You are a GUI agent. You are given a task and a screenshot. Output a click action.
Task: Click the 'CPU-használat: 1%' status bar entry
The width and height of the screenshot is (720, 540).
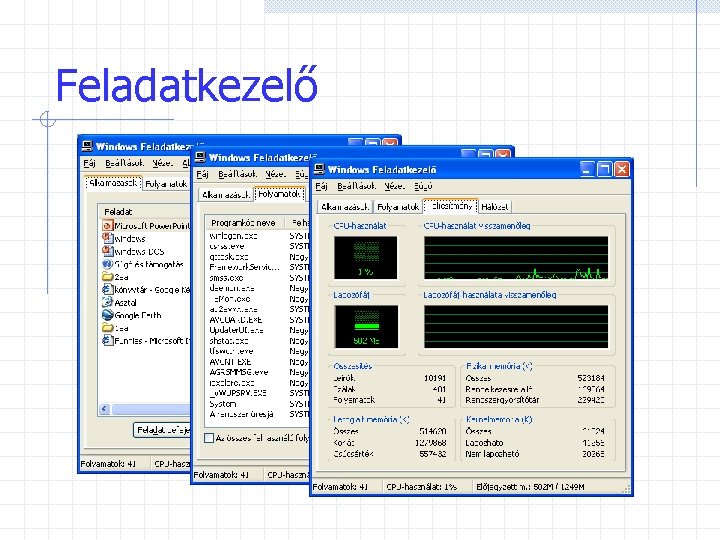(x=422, y=487)
